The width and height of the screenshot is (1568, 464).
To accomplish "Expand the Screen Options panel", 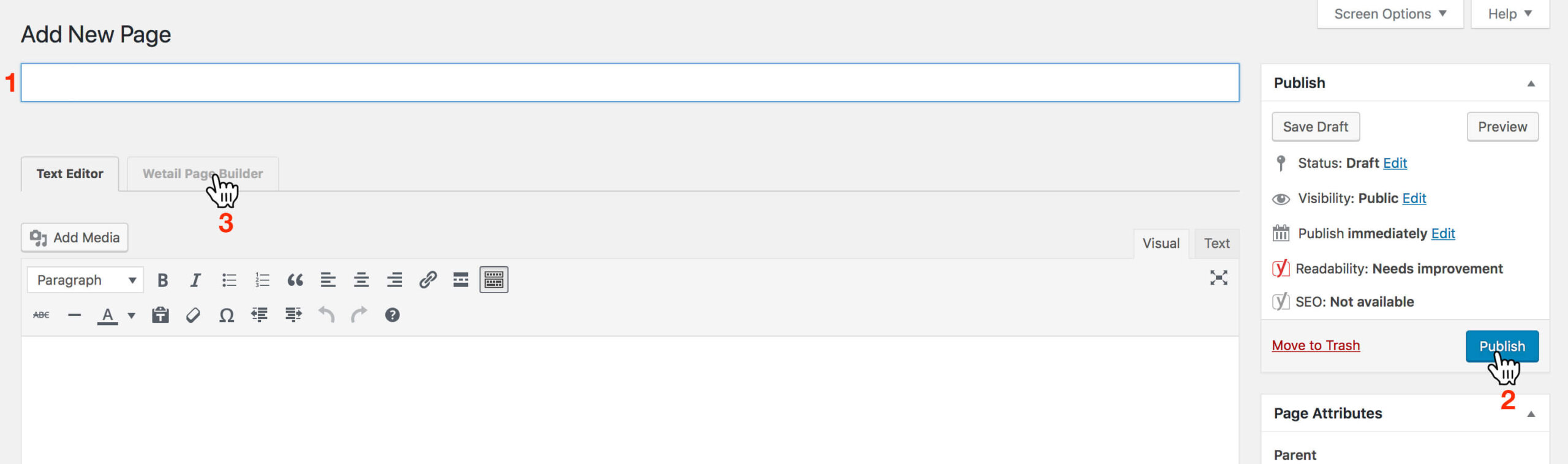I will pos(1390,14).
